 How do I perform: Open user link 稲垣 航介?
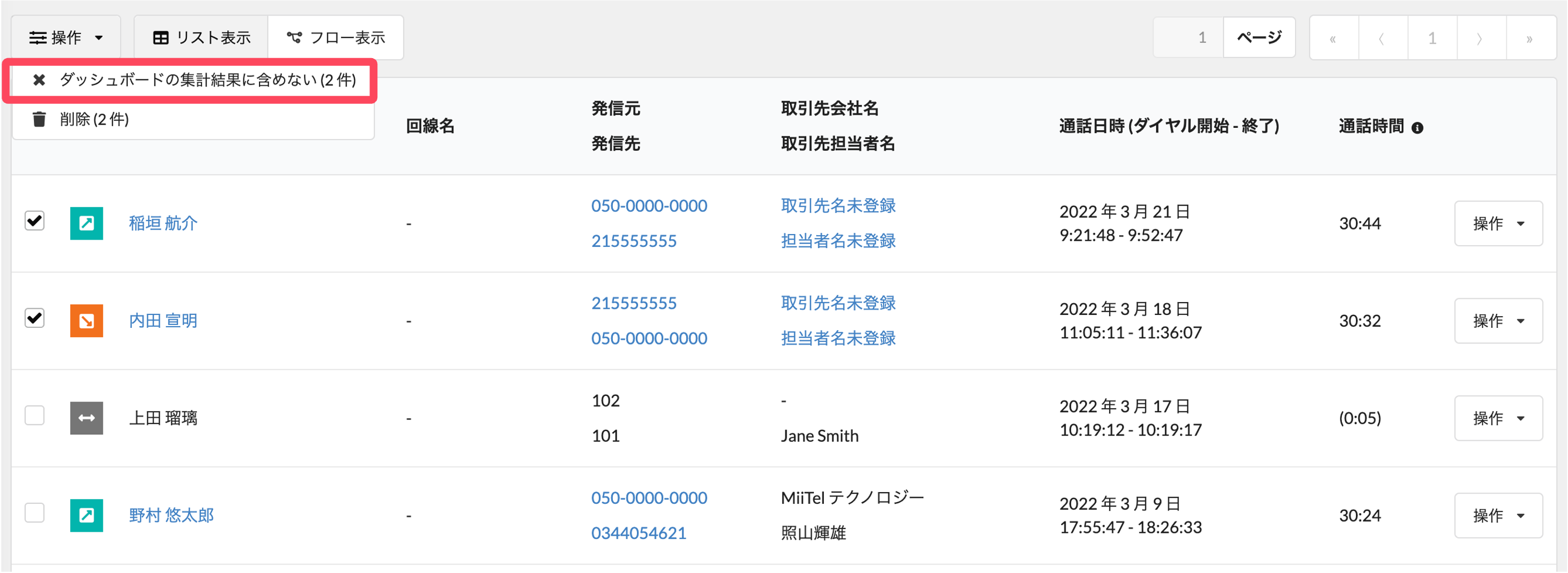(x=163, y=223)
